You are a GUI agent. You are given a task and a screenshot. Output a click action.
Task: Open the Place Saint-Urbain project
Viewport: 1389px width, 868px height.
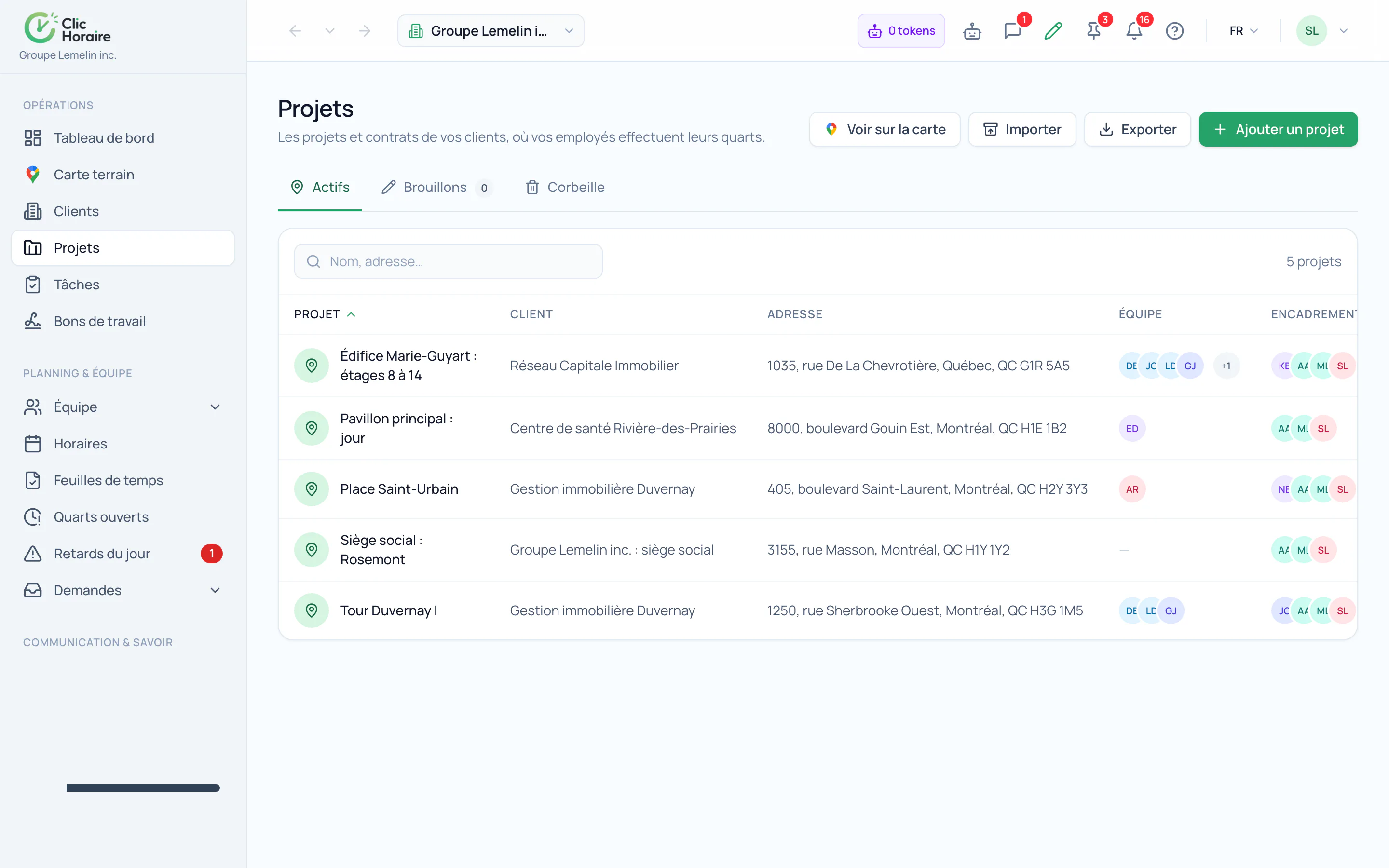click(399, 489)
